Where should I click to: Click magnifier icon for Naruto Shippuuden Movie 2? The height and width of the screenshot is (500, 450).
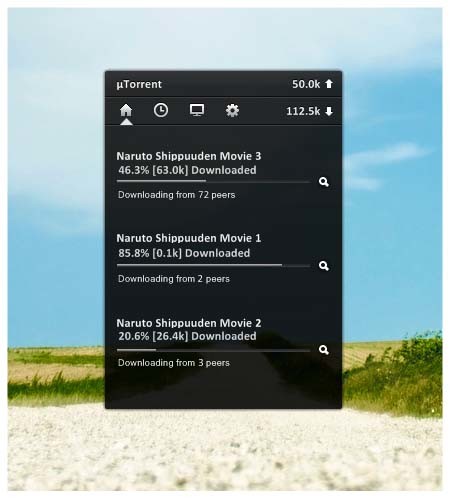tap(324, 350)
